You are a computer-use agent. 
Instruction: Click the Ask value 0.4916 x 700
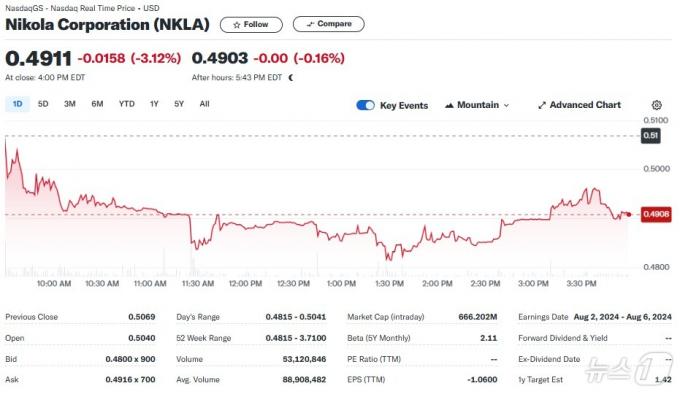point(130,380)
